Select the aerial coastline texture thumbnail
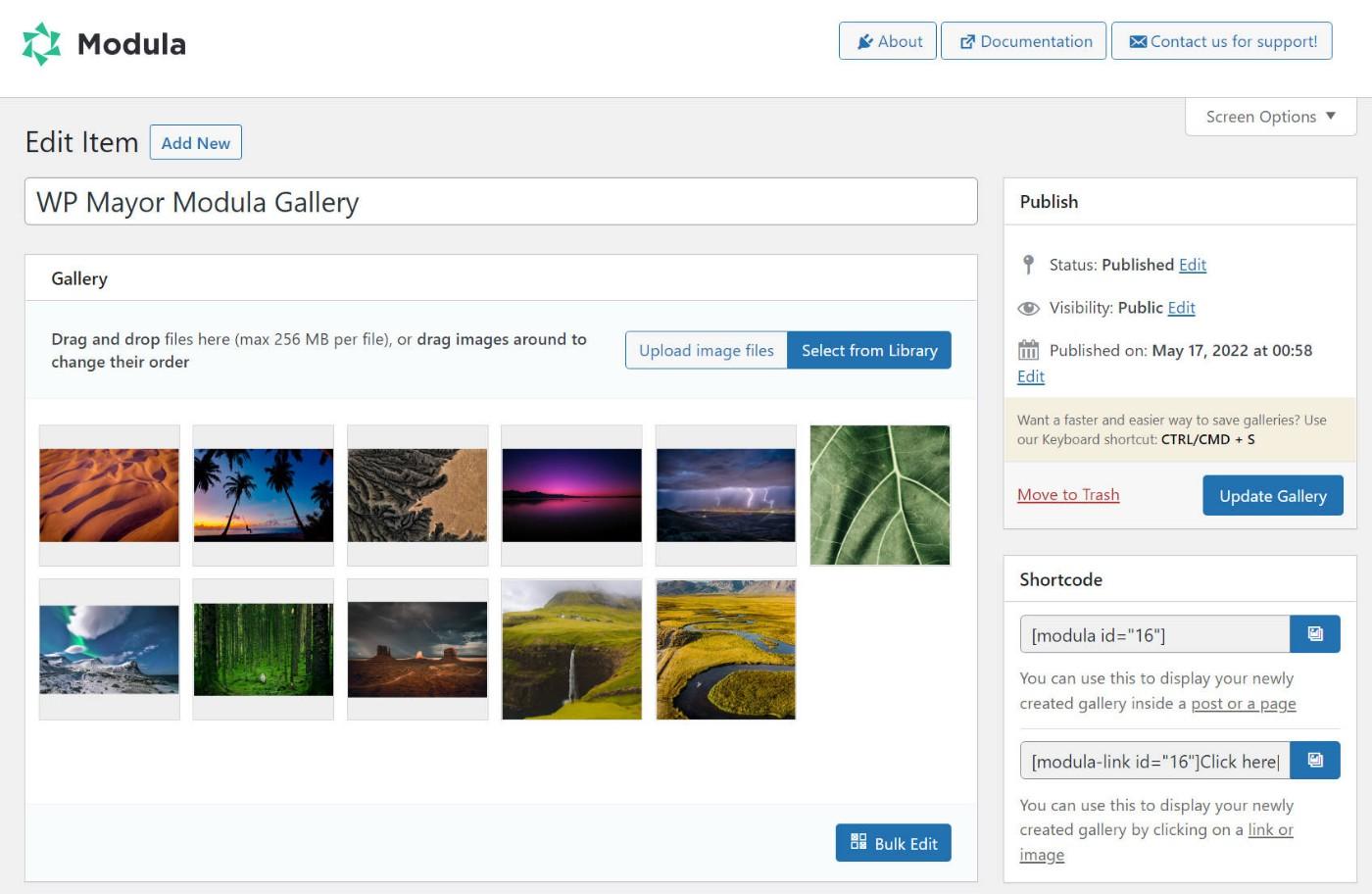 [417, 495]
